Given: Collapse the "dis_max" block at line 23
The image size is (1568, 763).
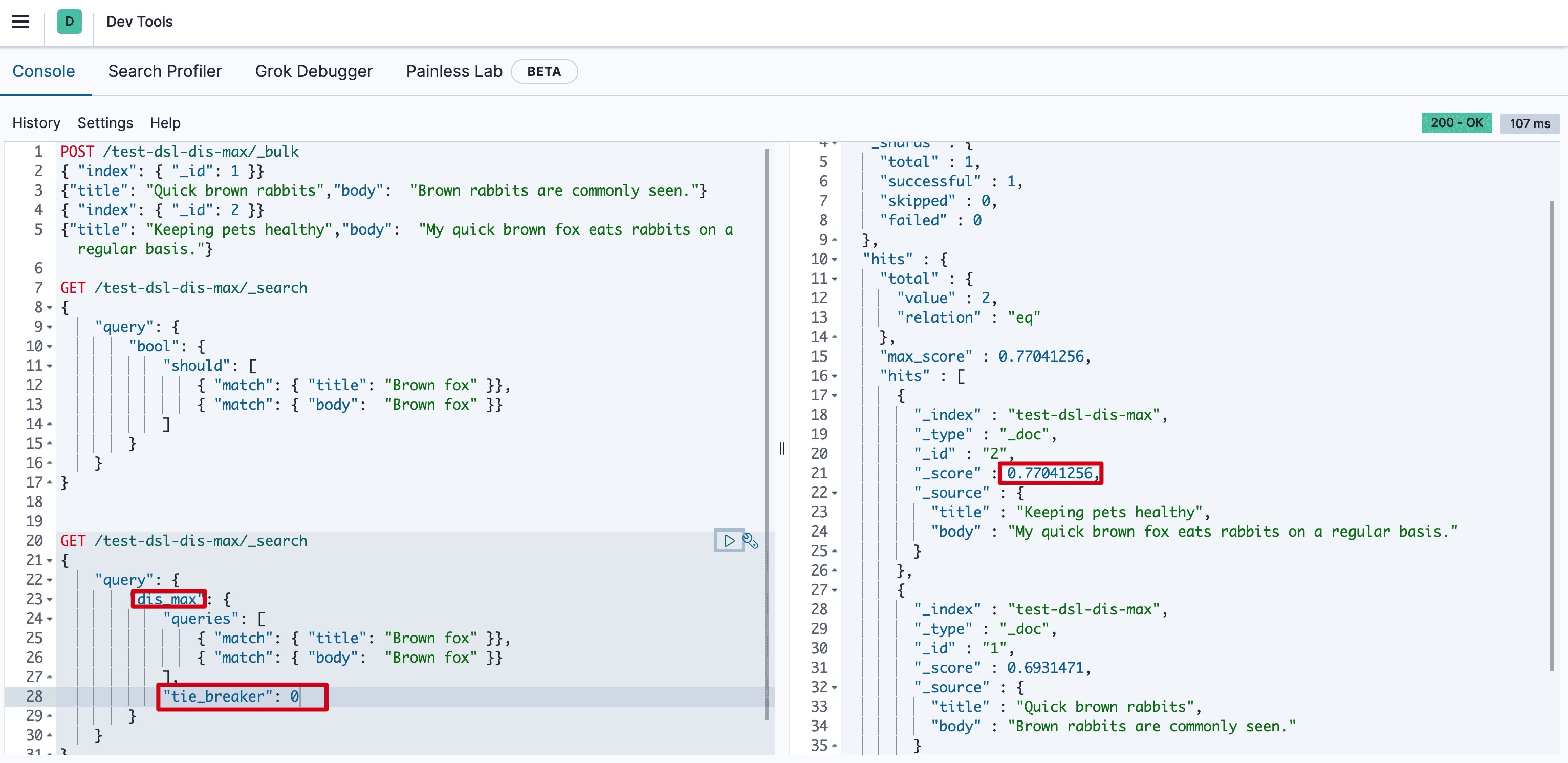Looking at the screenshot, I should tap(50, 599).
